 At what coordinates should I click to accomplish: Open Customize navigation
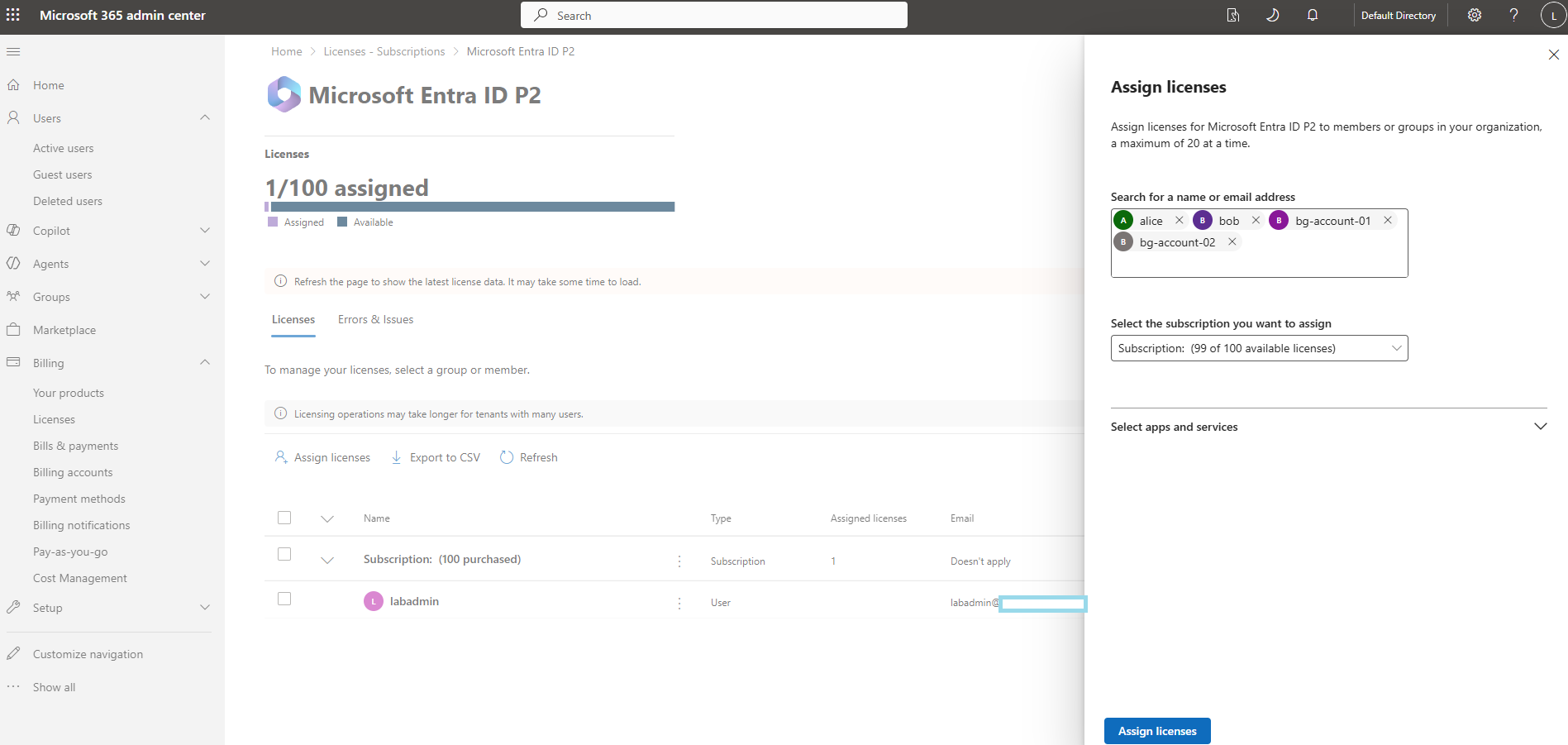(88, 654)
